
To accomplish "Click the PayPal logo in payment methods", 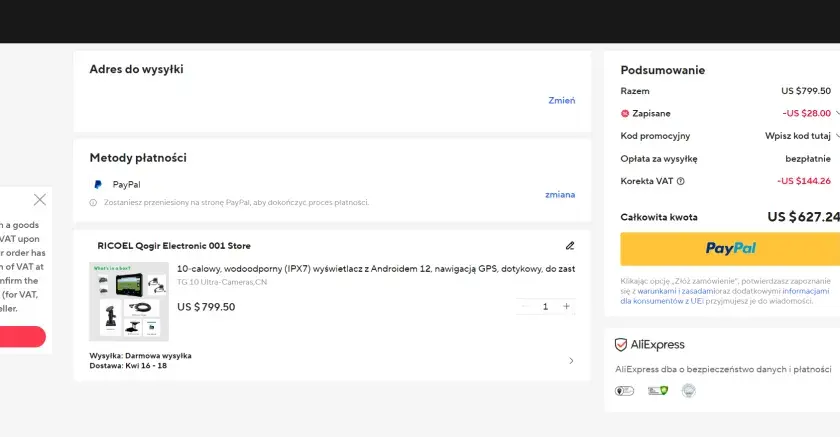I will click(x=98, y=185).
